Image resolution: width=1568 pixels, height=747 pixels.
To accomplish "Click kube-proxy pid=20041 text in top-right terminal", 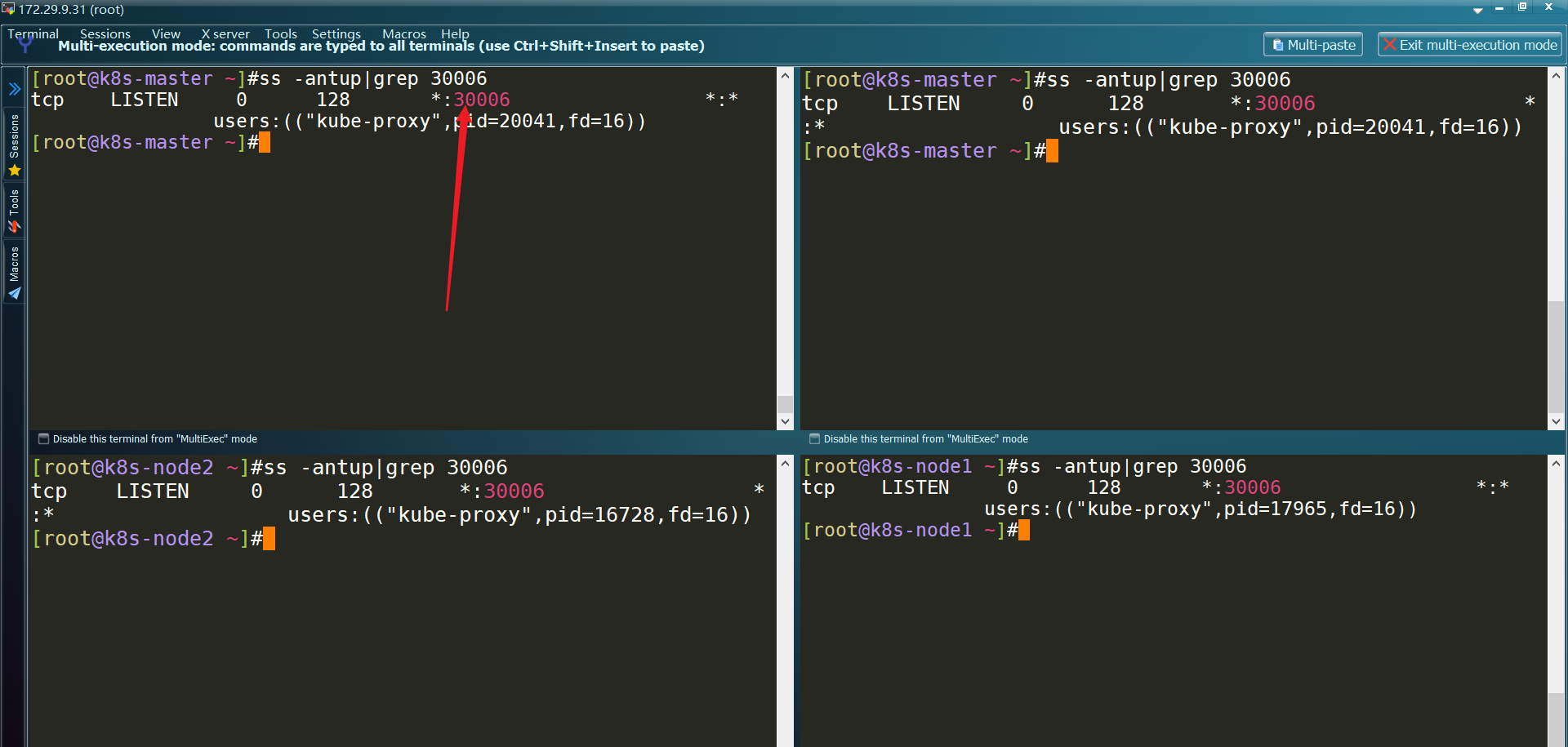I will tap(1290, 127).
